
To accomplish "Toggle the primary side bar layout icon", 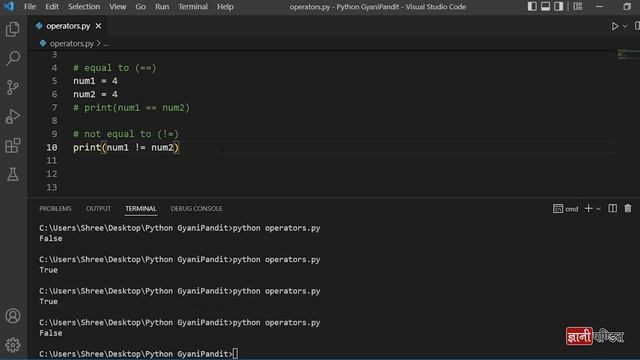I will [532, 7].
